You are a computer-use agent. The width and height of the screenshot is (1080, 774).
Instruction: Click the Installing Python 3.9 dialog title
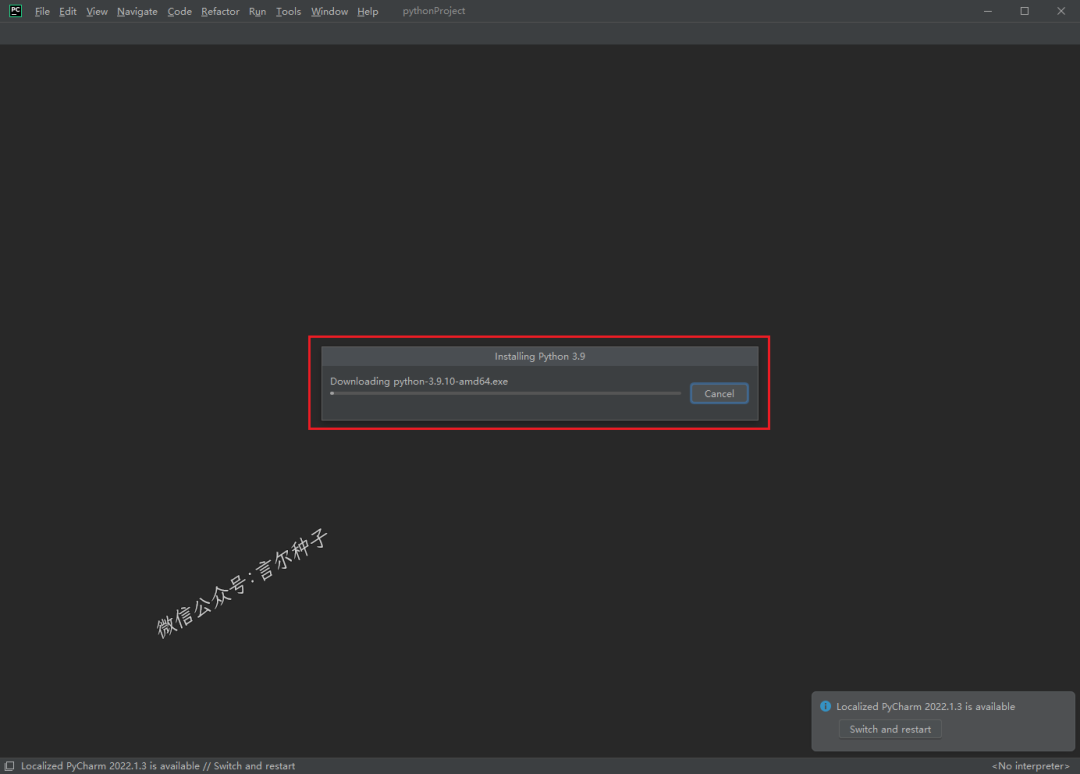point(540,356)
